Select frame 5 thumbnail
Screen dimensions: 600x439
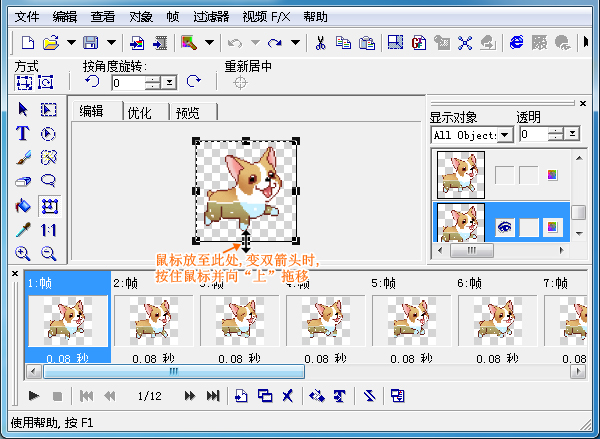point(412,321)
